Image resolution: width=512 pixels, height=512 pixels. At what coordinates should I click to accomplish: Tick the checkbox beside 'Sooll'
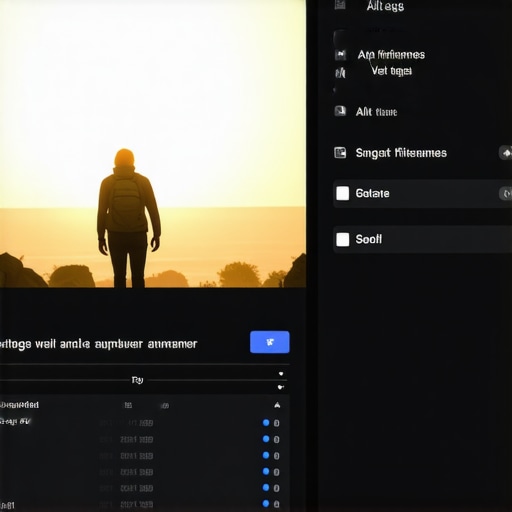pyautogui.click(x=342, y=239)
